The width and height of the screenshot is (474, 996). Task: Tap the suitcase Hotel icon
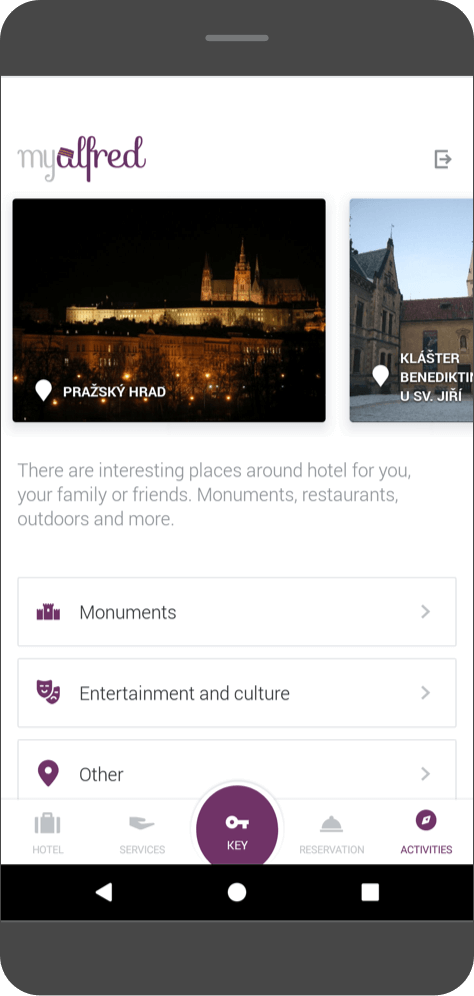[48, 823]
